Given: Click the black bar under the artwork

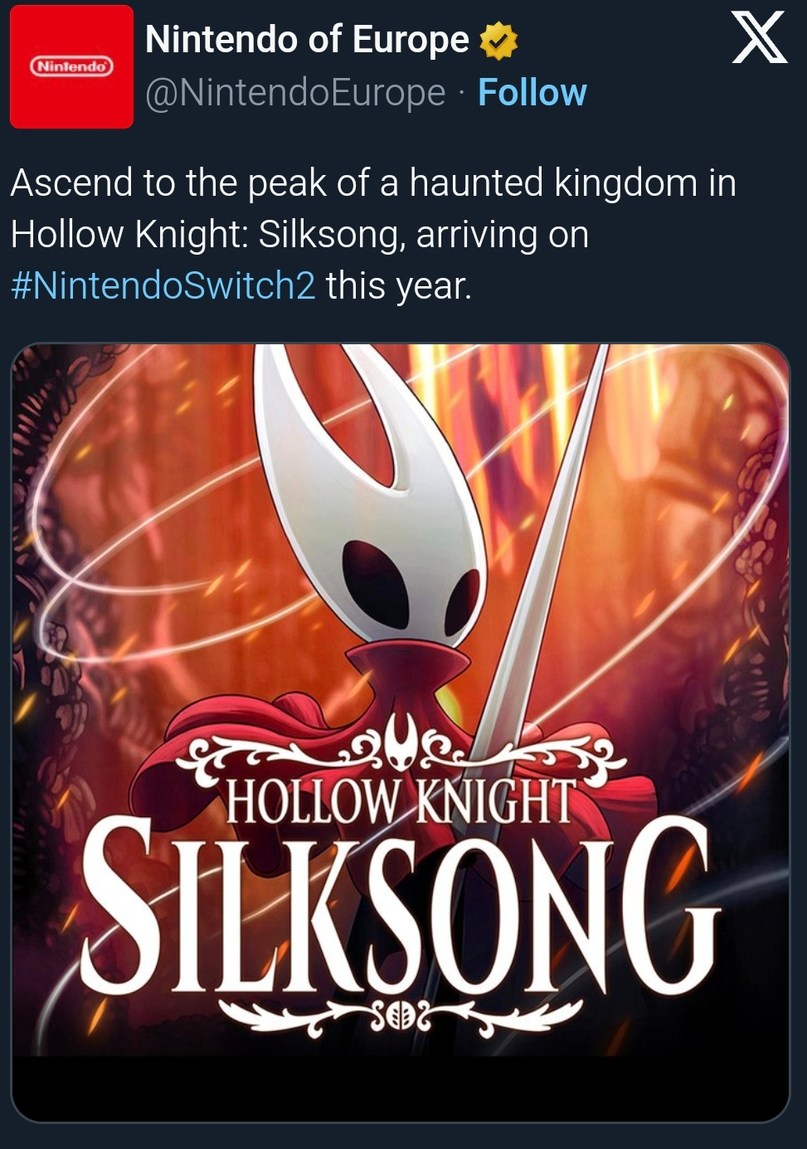Looking at the screenshot, I should (x=401, y=1088).
